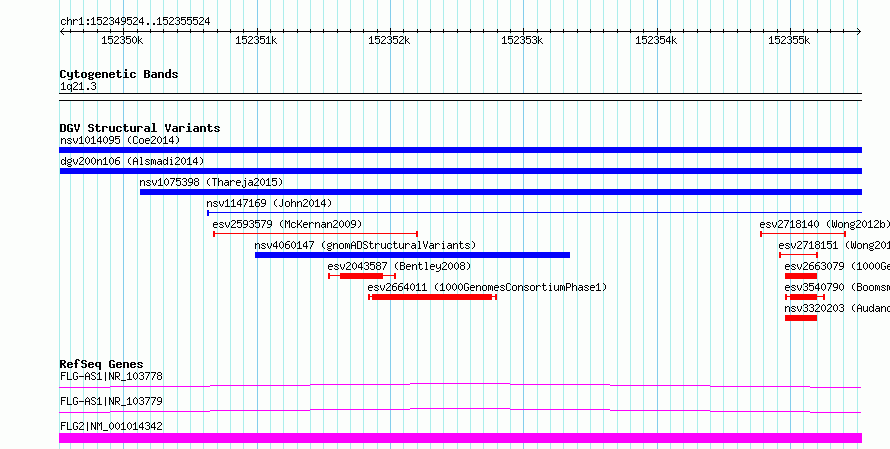Click the esv2043587 (Bentley2008) label

click(399, 266)
